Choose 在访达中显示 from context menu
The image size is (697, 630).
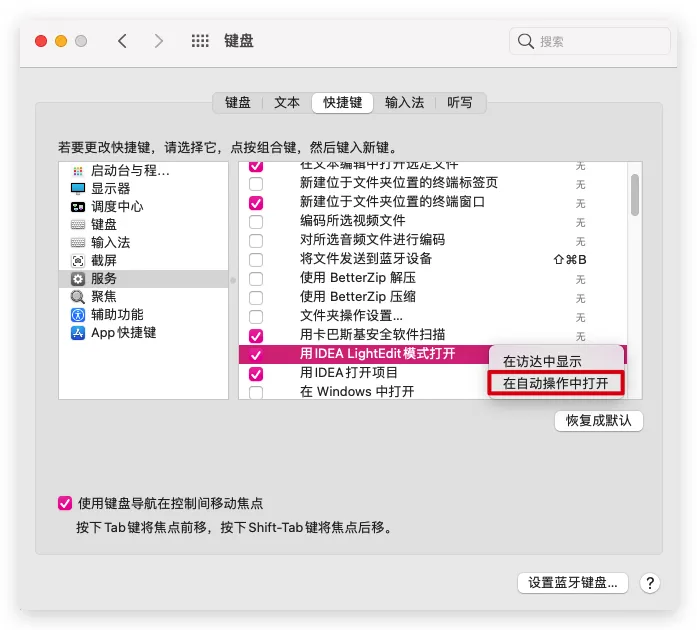(541, 362)
